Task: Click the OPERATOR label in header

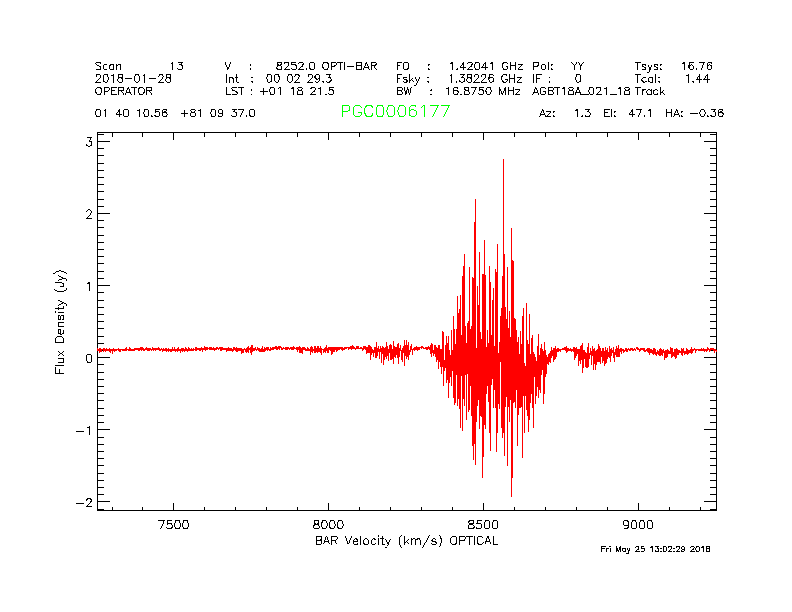Action: tap(123, 91)
